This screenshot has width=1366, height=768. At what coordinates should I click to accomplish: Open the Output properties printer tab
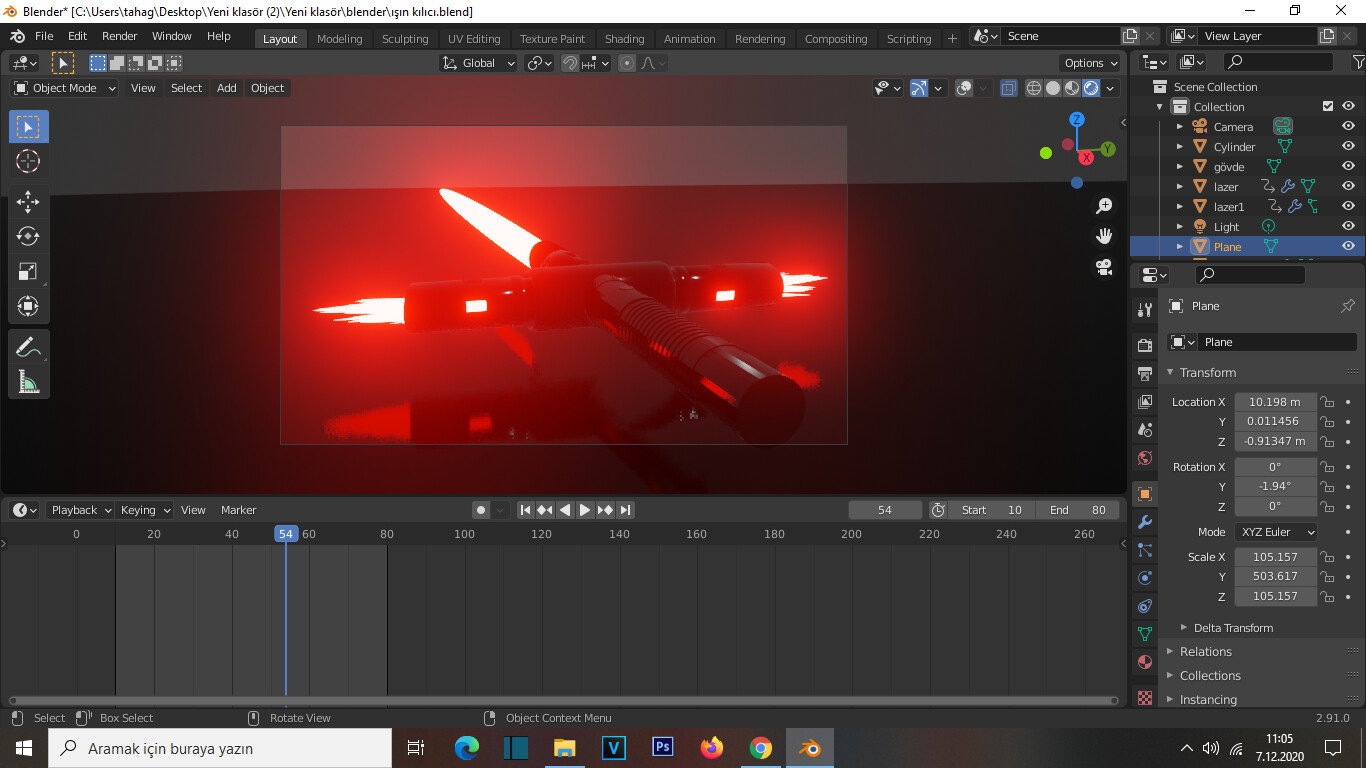point(1145,374)
